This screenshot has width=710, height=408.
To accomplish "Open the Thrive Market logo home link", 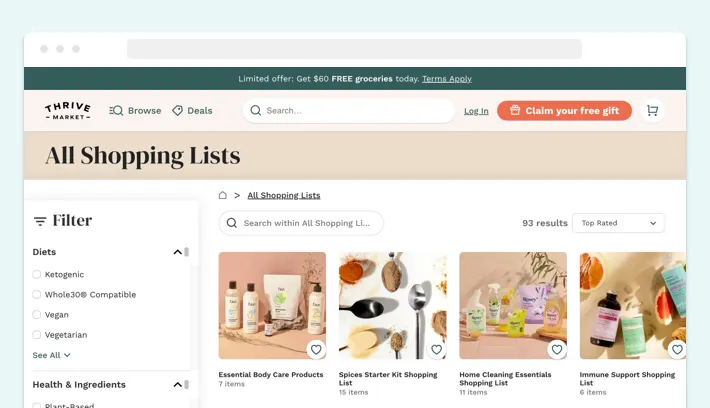I will click(x=67, y=110).
